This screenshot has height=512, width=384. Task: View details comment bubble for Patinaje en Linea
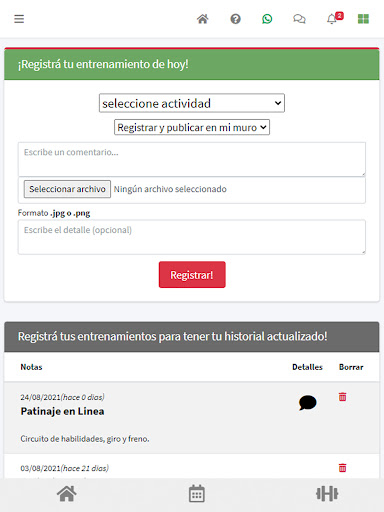307,403
